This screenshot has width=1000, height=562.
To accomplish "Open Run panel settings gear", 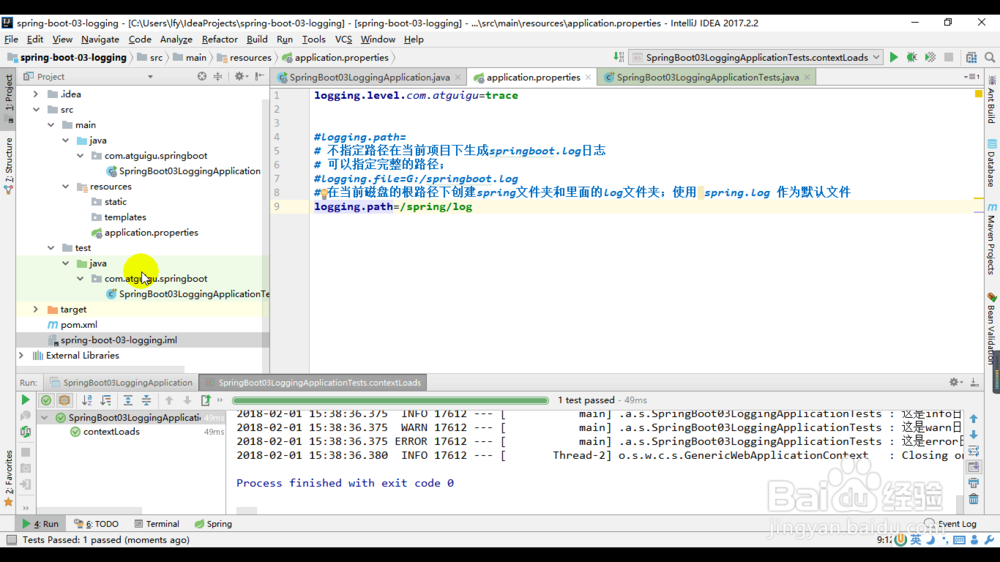I will [955, 382].
